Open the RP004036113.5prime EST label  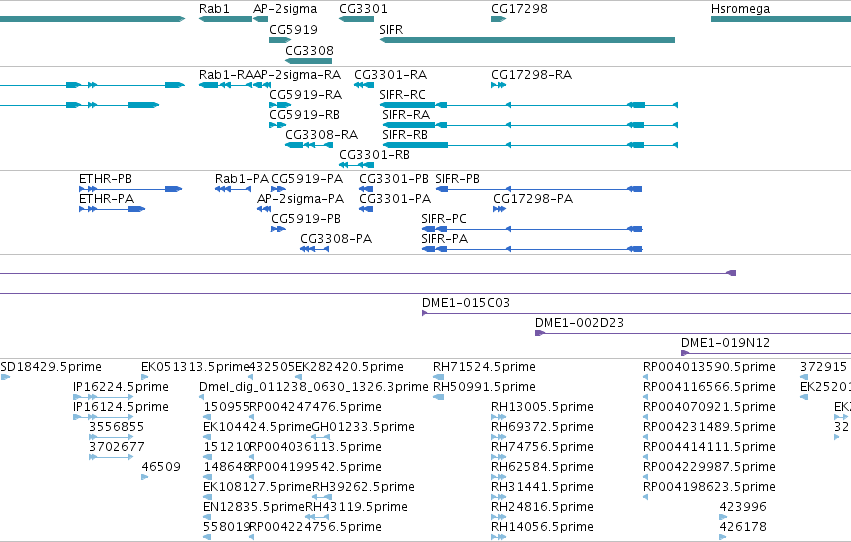pyautogui.click(x=315, y=448)
